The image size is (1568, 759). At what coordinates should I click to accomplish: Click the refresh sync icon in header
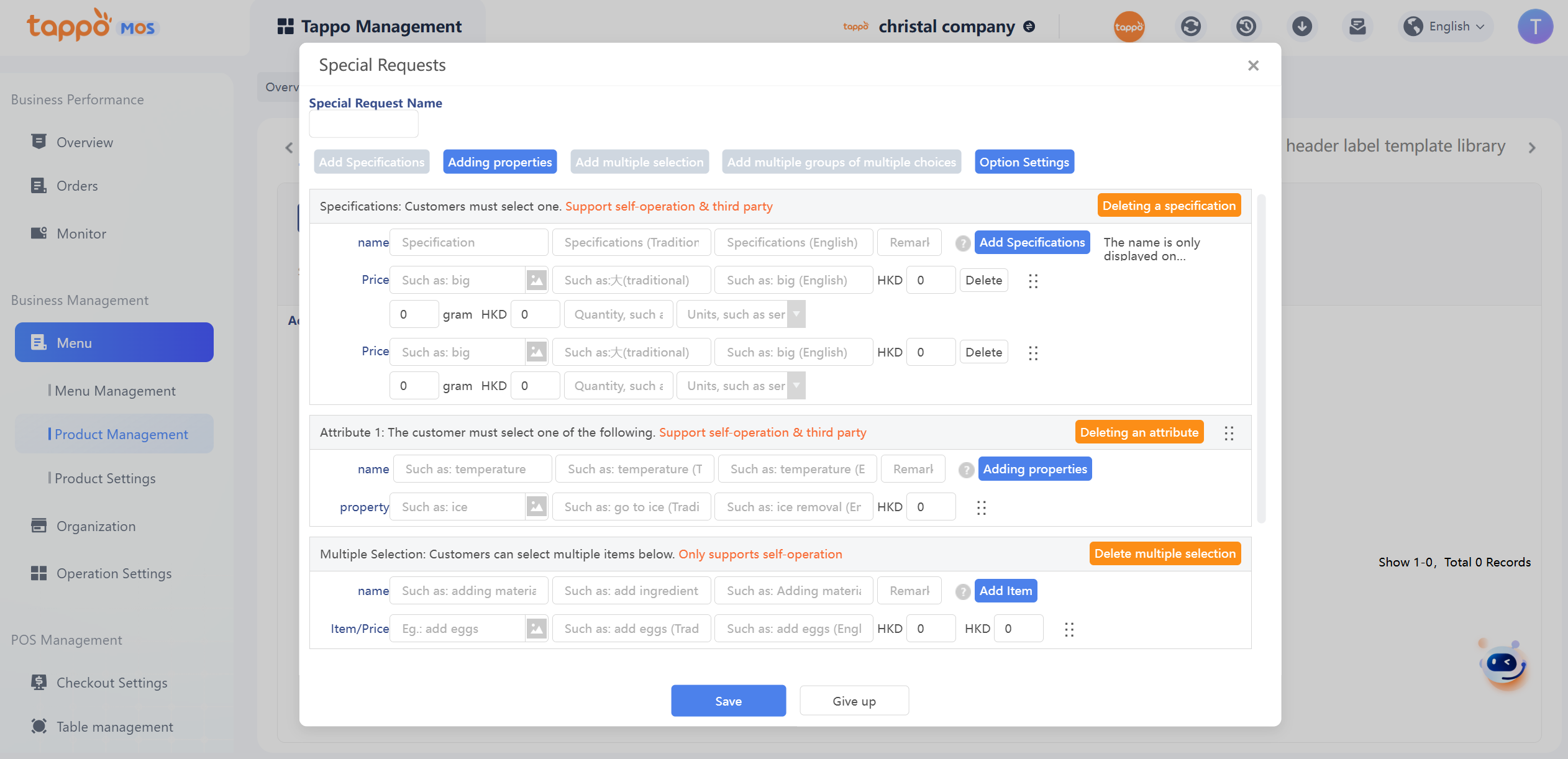1190,26
